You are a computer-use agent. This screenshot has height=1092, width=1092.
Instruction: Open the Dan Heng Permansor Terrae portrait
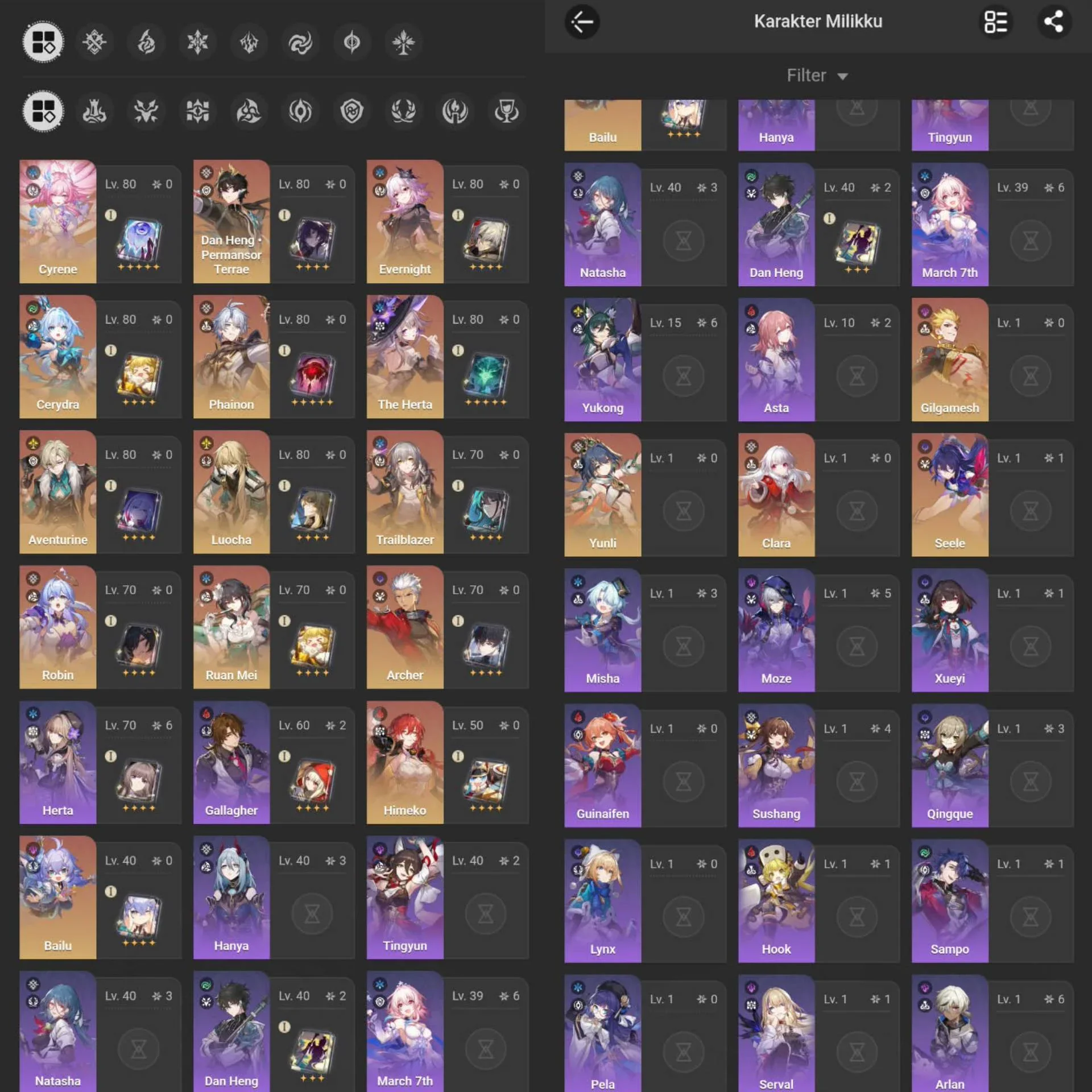tap(231, 221)
